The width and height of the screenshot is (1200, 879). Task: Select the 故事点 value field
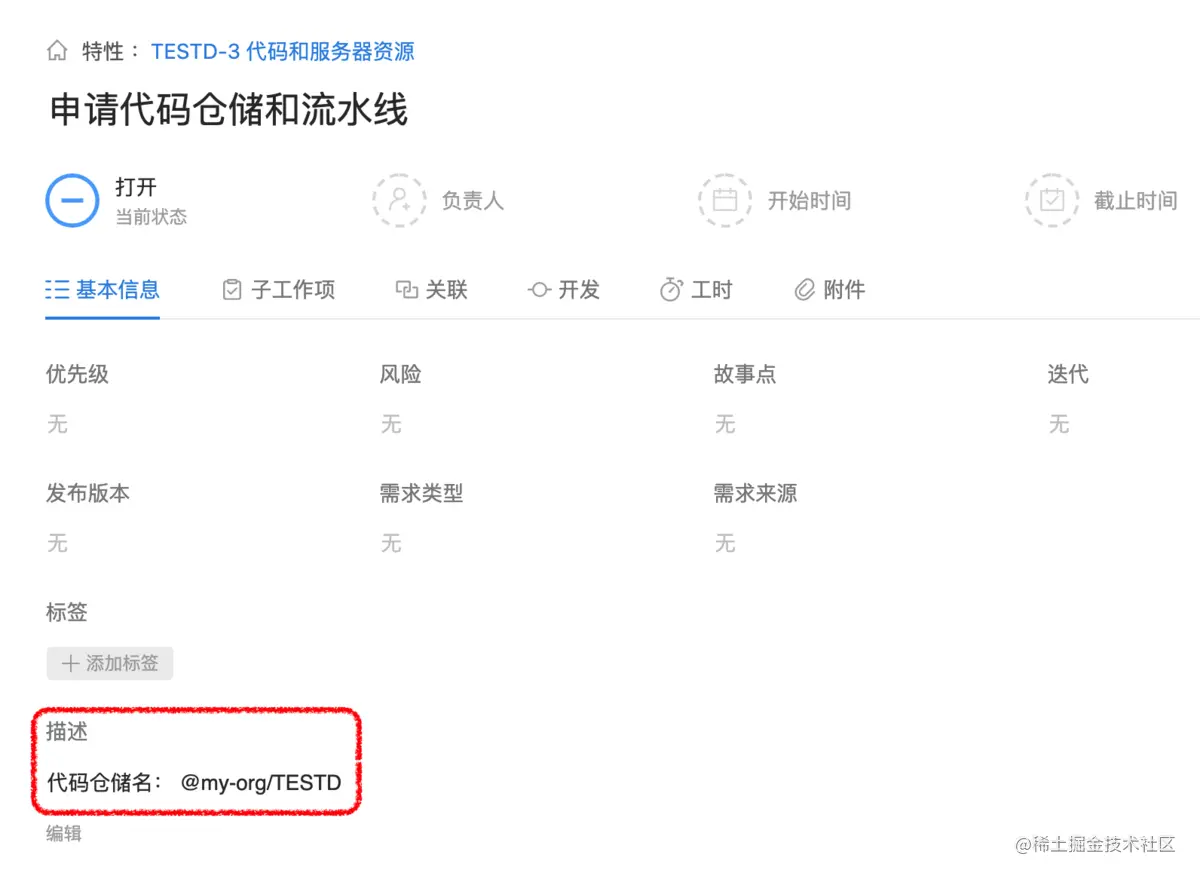(725, 424)
